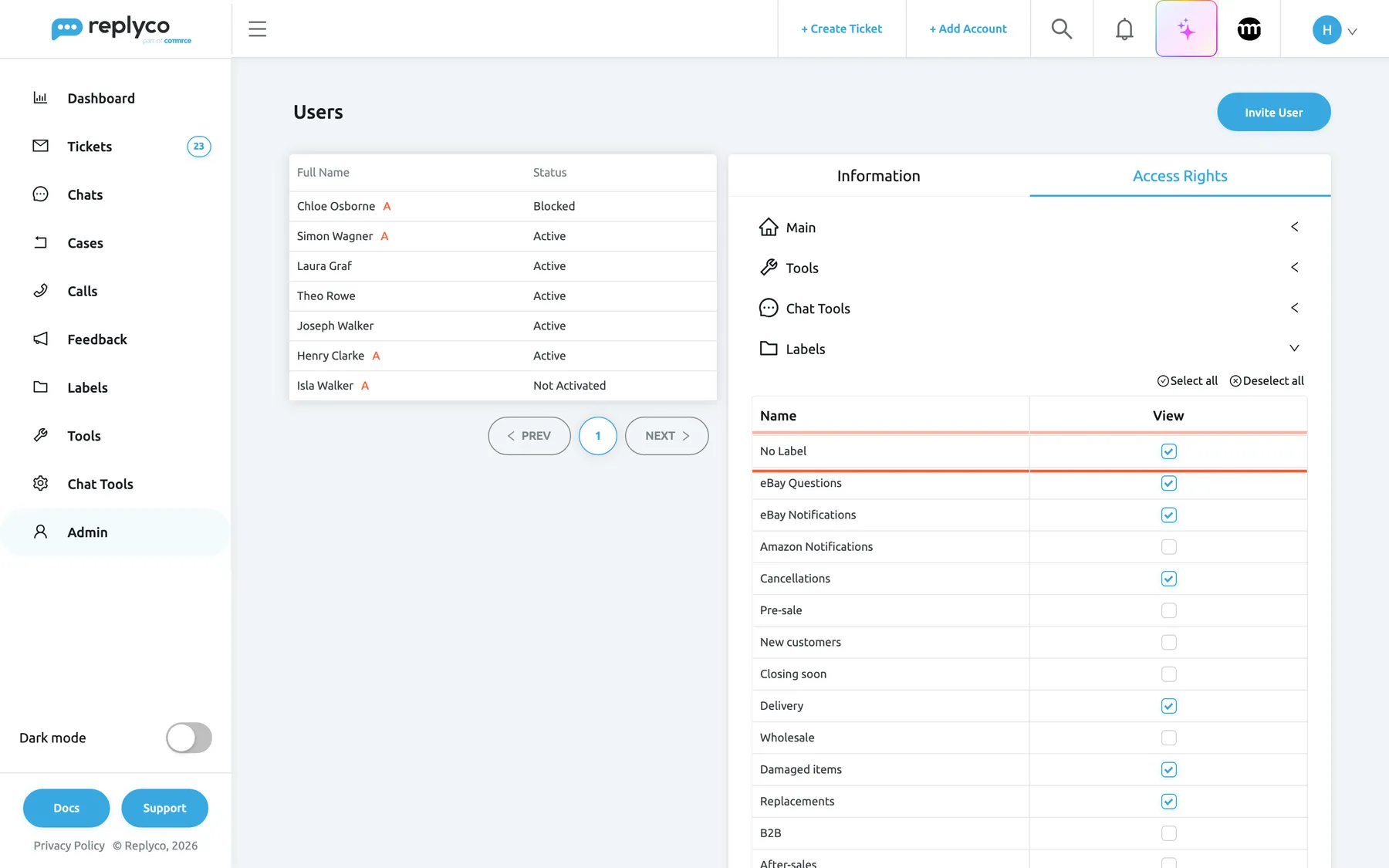This screenshot has height=868, width=1389.
Task: Uncheck Replacements view checkbox
Action: 1168,801
